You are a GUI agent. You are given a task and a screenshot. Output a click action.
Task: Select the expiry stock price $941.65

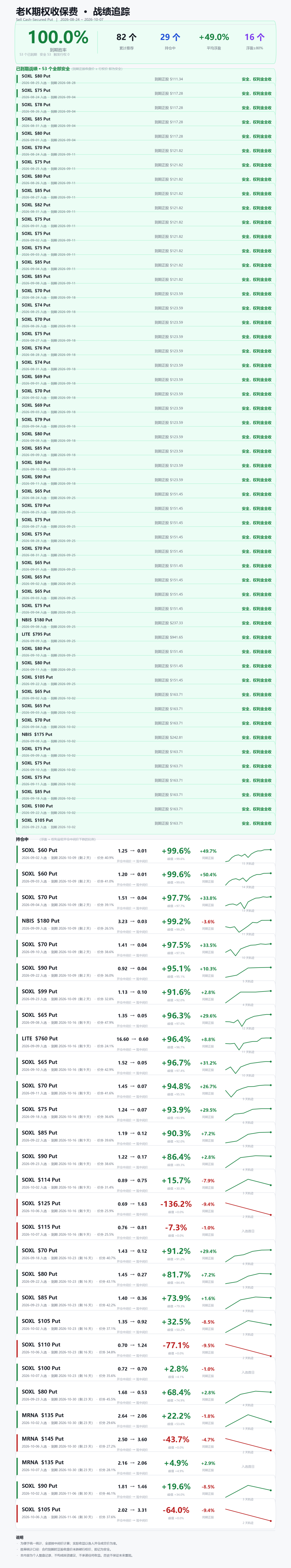point(169,637)
